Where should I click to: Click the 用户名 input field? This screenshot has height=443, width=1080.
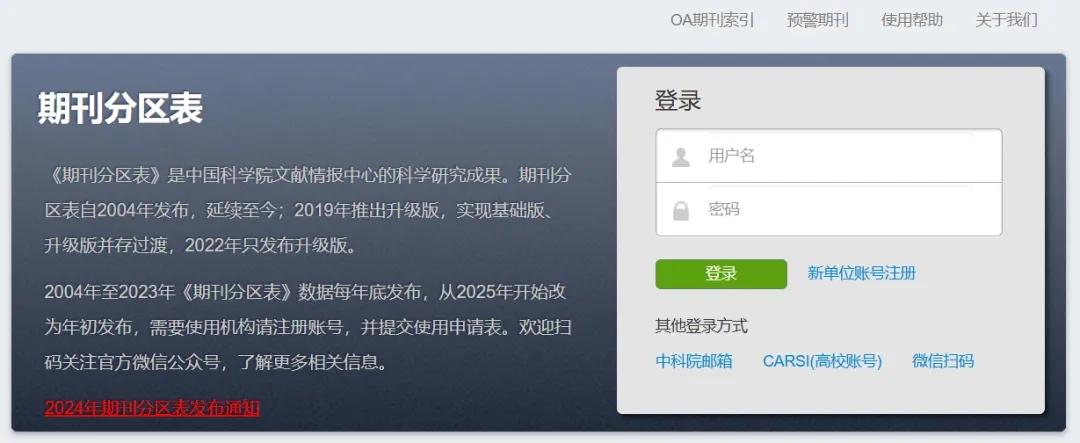[x=829, y=156]
